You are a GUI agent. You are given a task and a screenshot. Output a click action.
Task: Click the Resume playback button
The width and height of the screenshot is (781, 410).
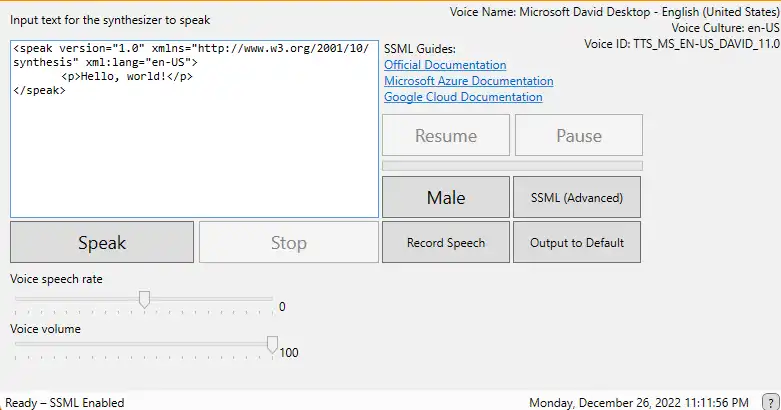(x=446, y=136)
